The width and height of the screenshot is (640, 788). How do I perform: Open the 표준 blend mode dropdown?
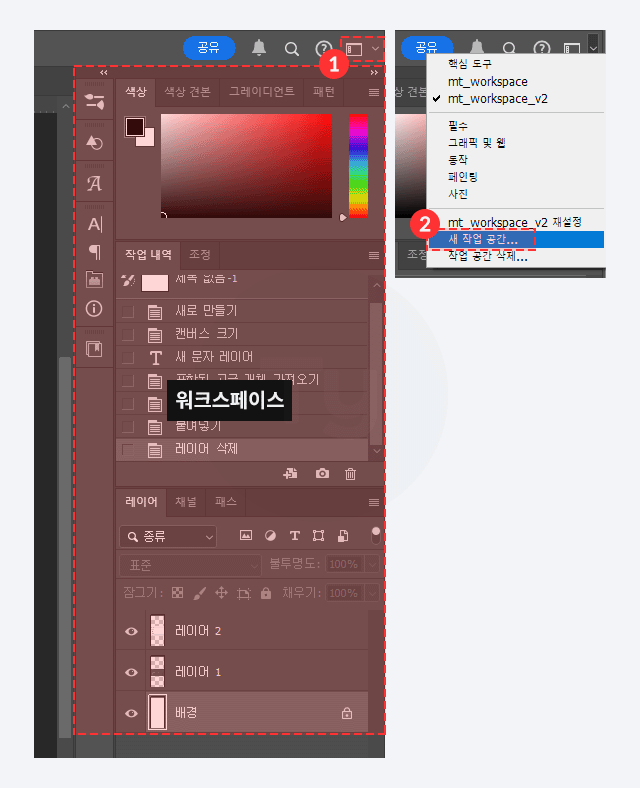pos(190,566)
